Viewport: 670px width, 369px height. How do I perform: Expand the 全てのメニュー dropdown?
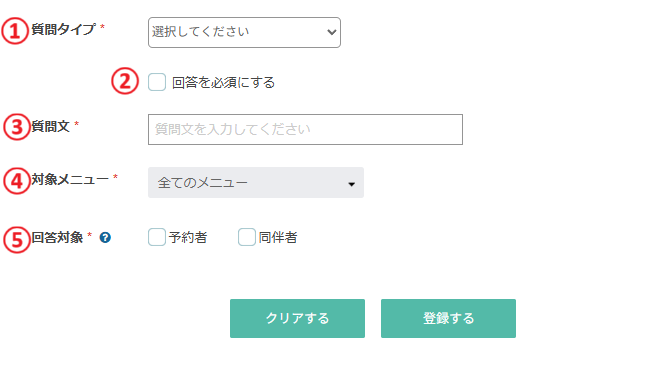(x=256, y=183)
